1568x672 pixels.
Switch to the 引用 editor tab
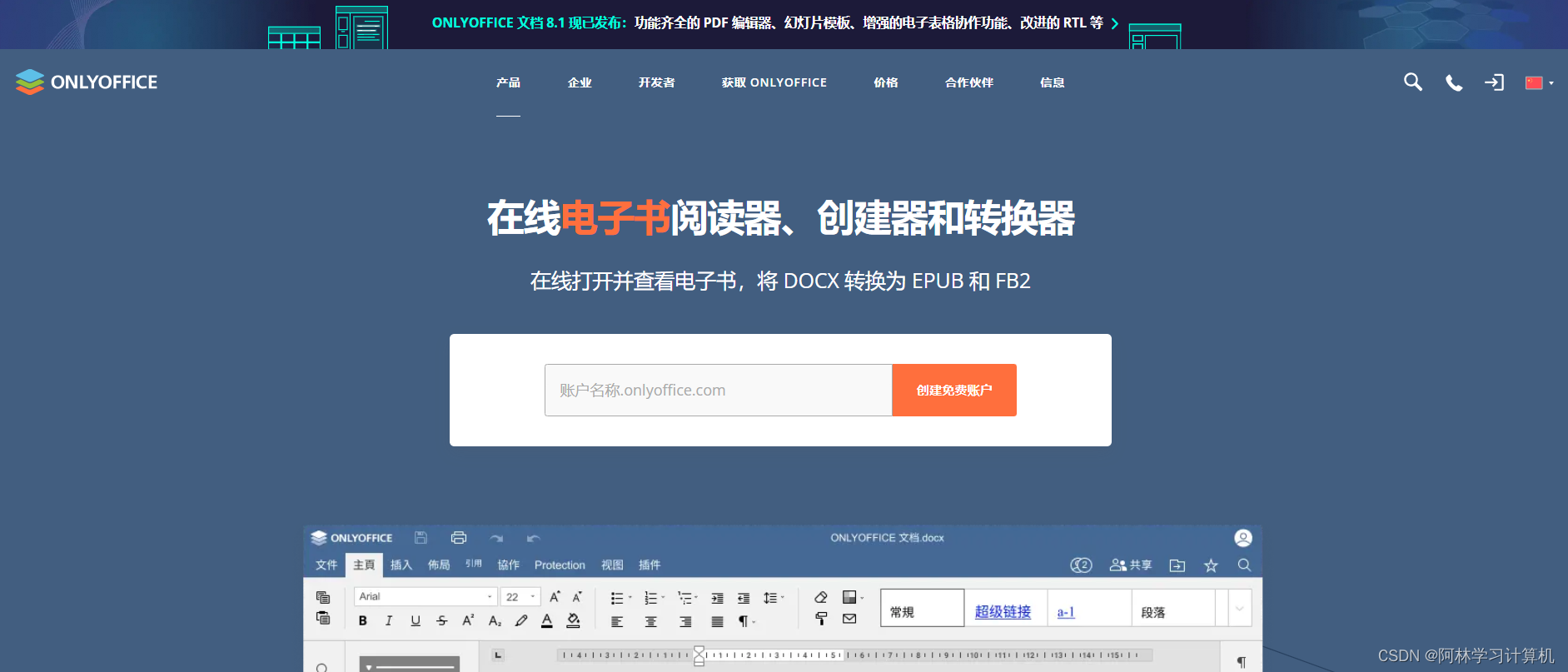point(474,564)
